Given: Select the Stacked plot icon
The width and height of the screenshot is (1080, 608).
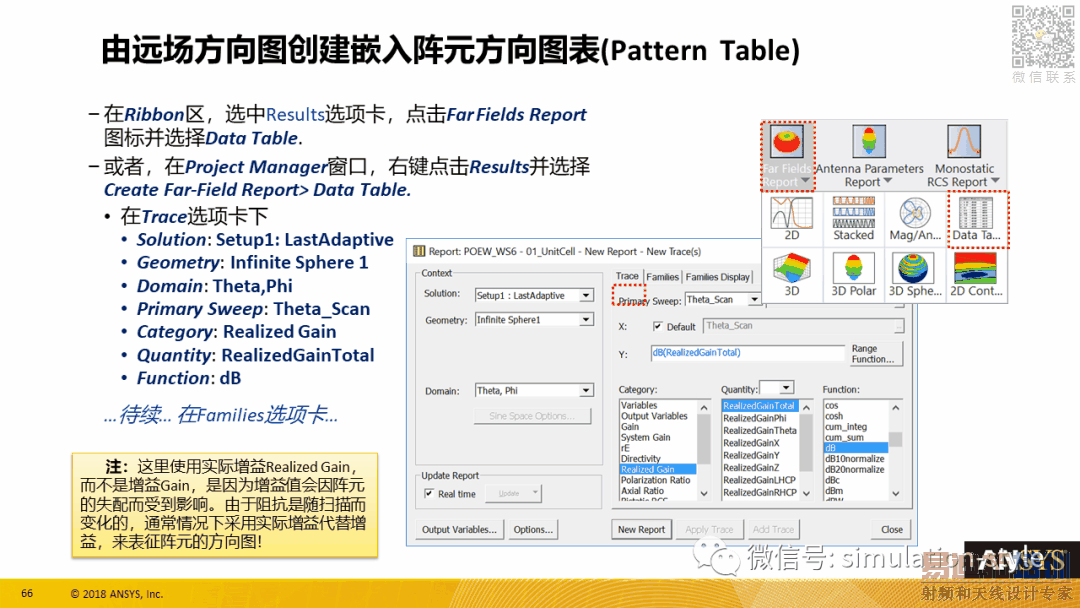Looking at the screenshot, I should click(x=853, y=213).
